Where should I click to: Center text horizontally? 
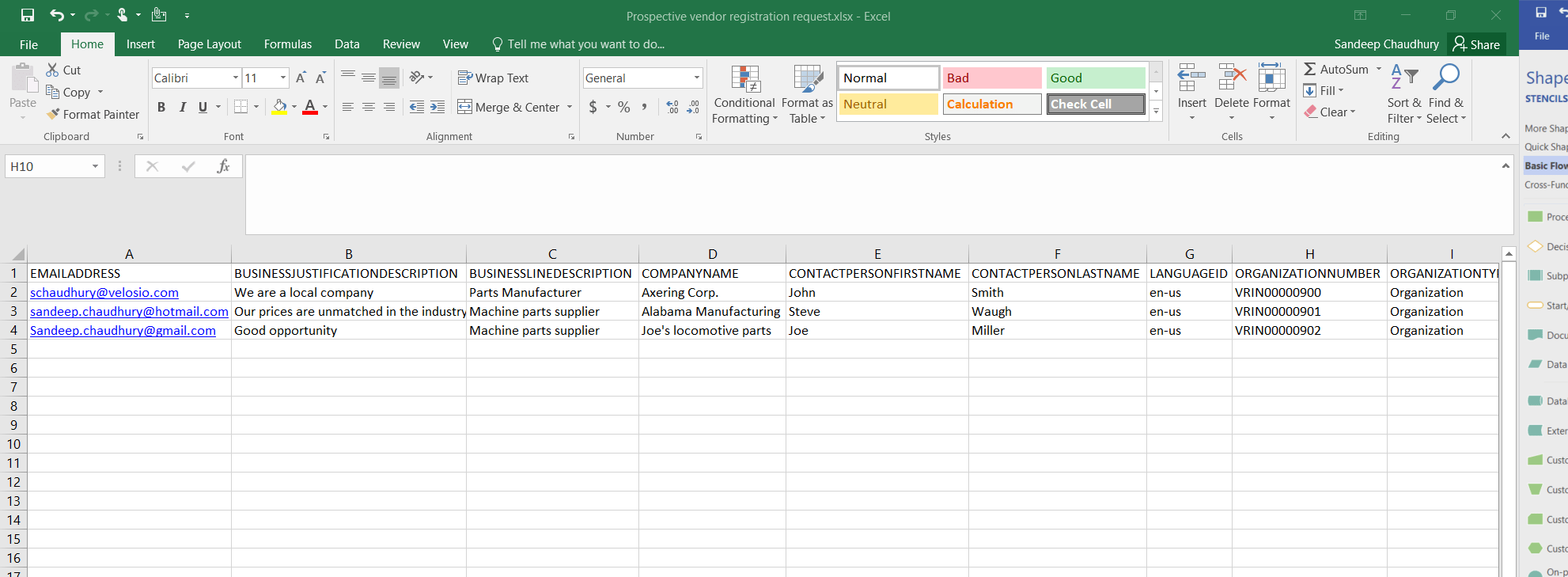coord(369,107)
